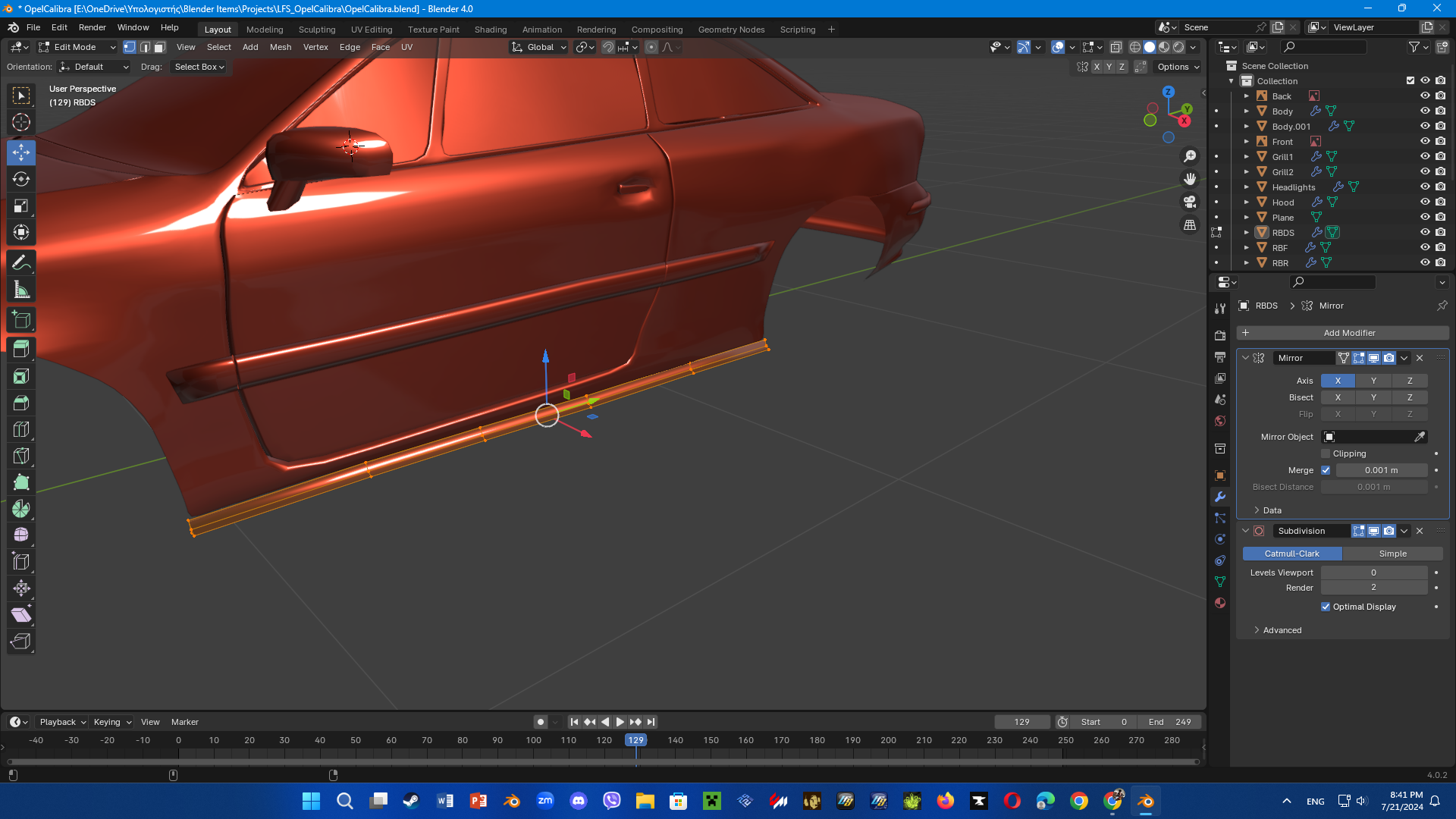The width and height of the screenshot is (1456, 819).
Task: Enable Clipping in Mirror modifier
Action: pos(1326,453)
